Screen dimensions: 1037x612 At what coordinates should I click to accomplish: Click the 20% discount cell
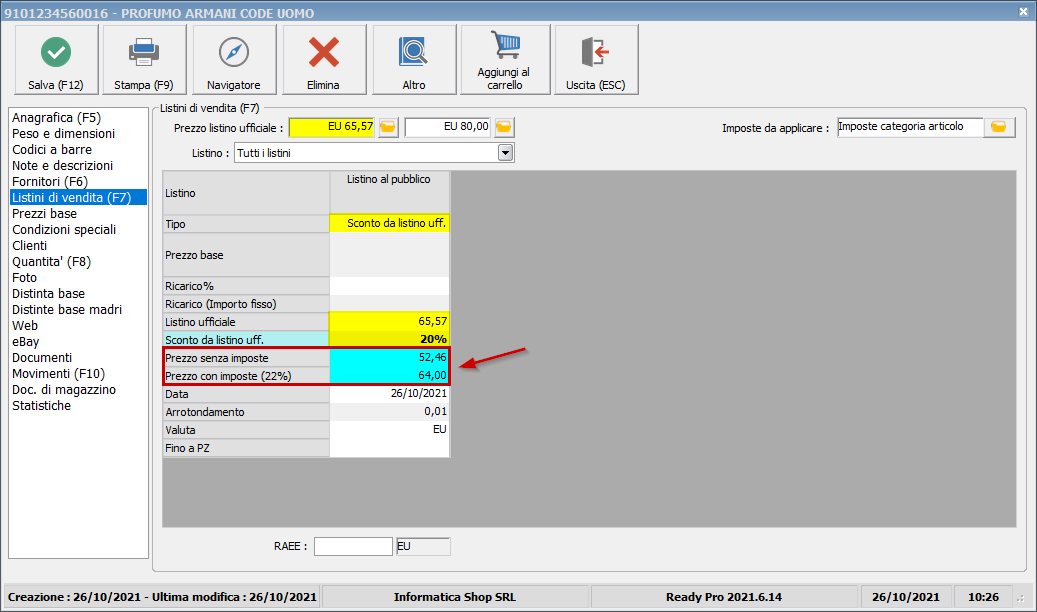389,339
